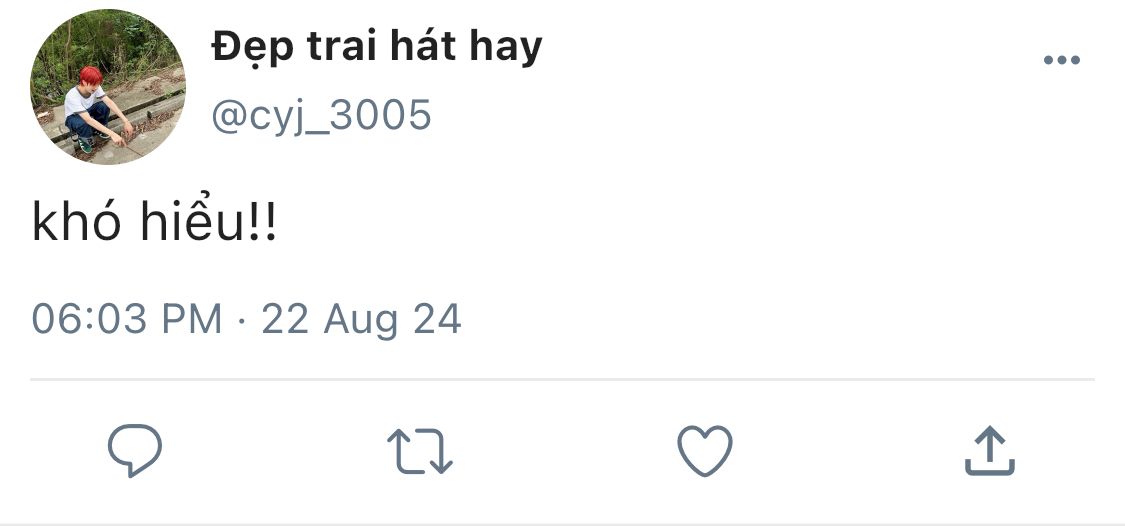Select the bold display name in the header

coord(377,49)
